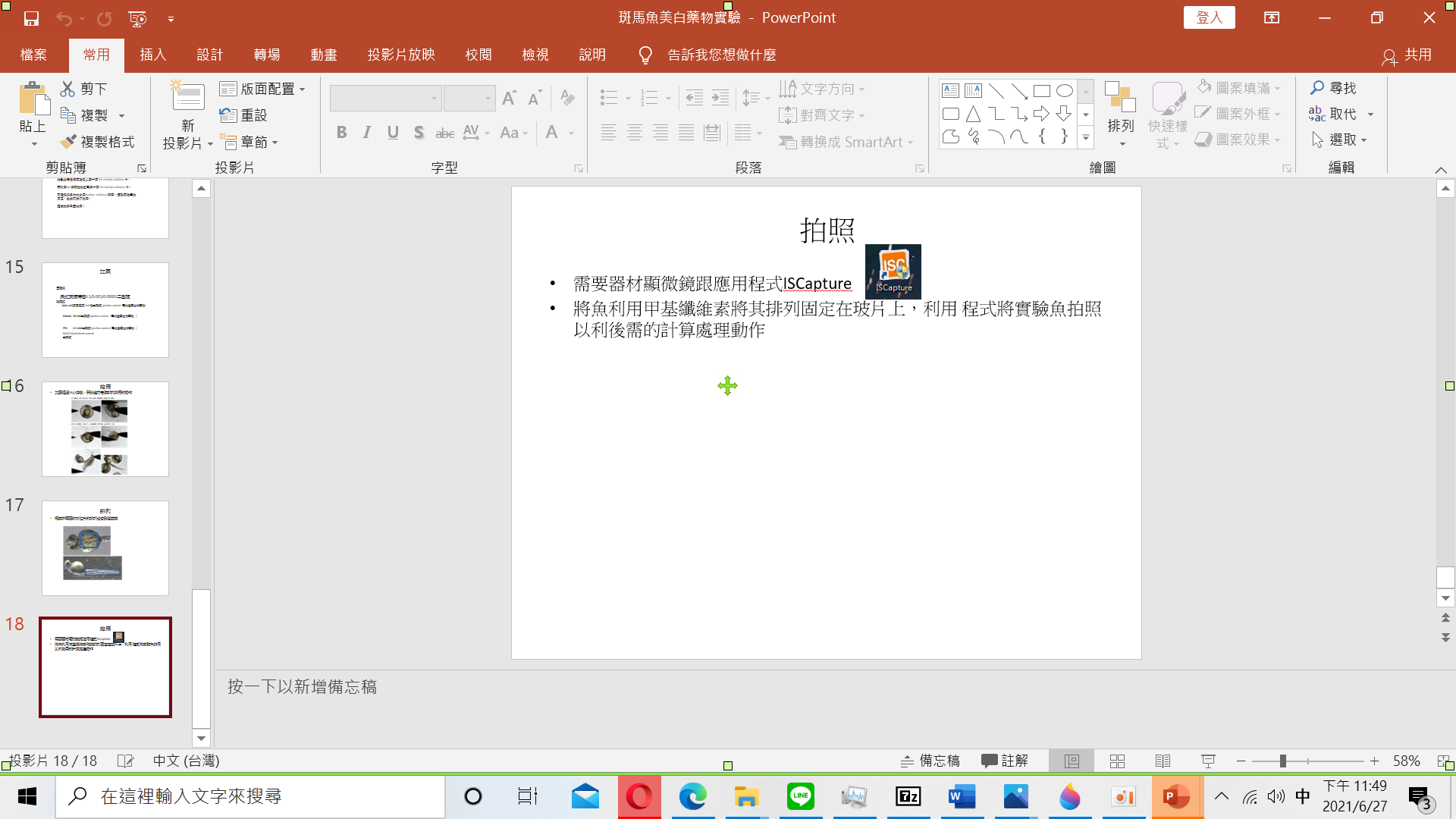Open Font Color dropdown arrow
Screen dimensions: 1456x819
[571, 133]
